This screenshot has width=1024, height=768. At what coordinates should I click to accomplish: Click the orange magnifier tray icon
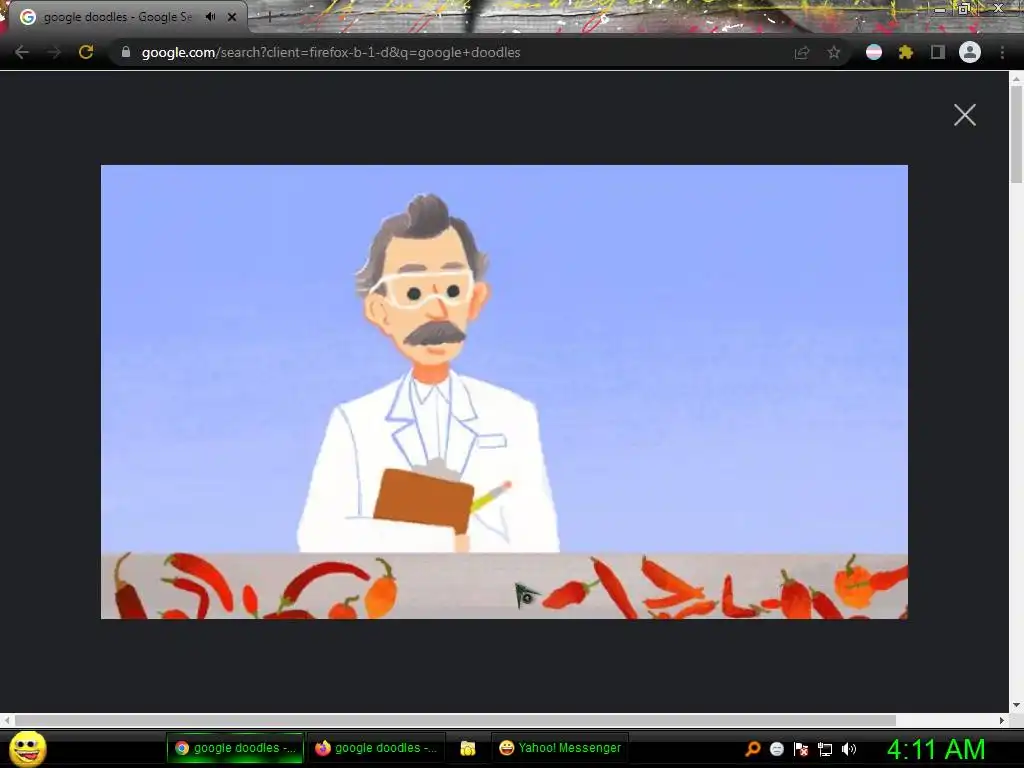(753, 749)
